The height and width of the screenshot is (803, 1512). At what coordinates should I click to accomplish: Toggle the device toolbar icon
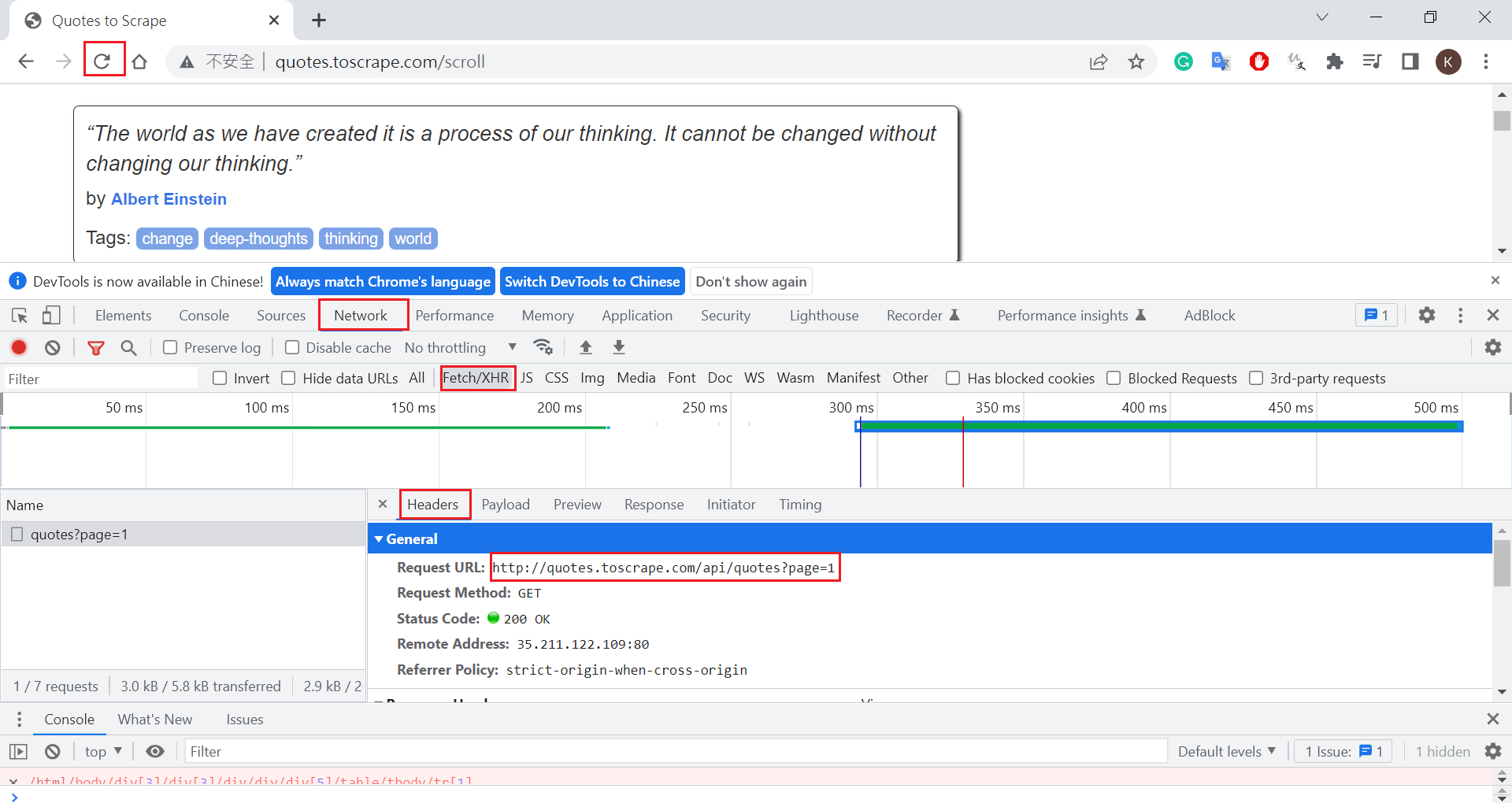pyautogui.click(x=51, y=315)
